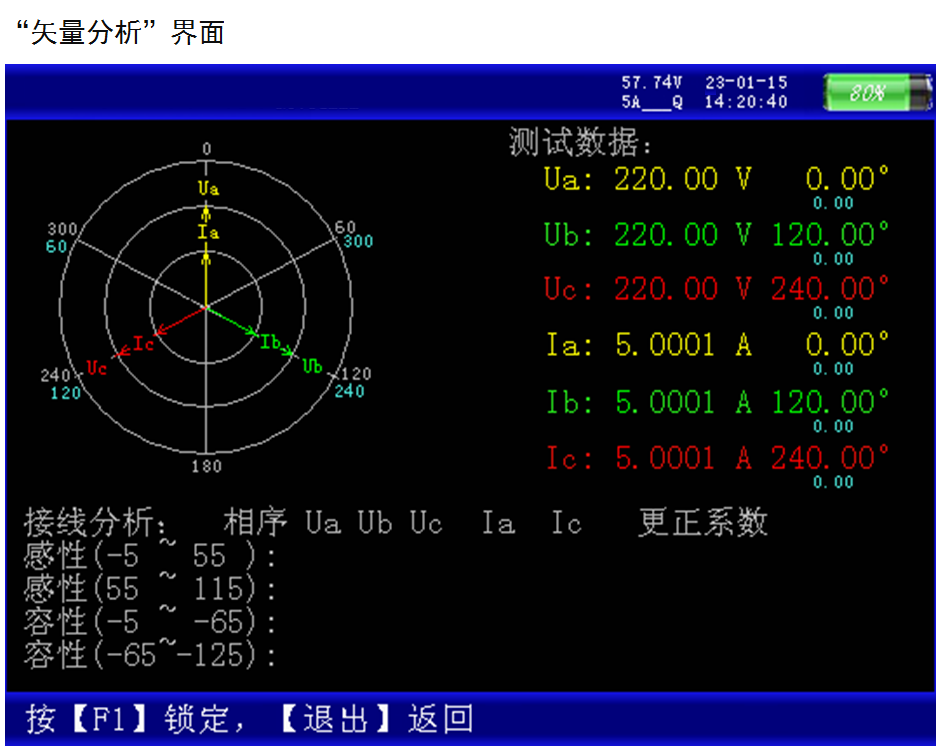Select the 容性(-65~-125) row
The height and width of the screenshot is (748, 940).
(150, 655)
